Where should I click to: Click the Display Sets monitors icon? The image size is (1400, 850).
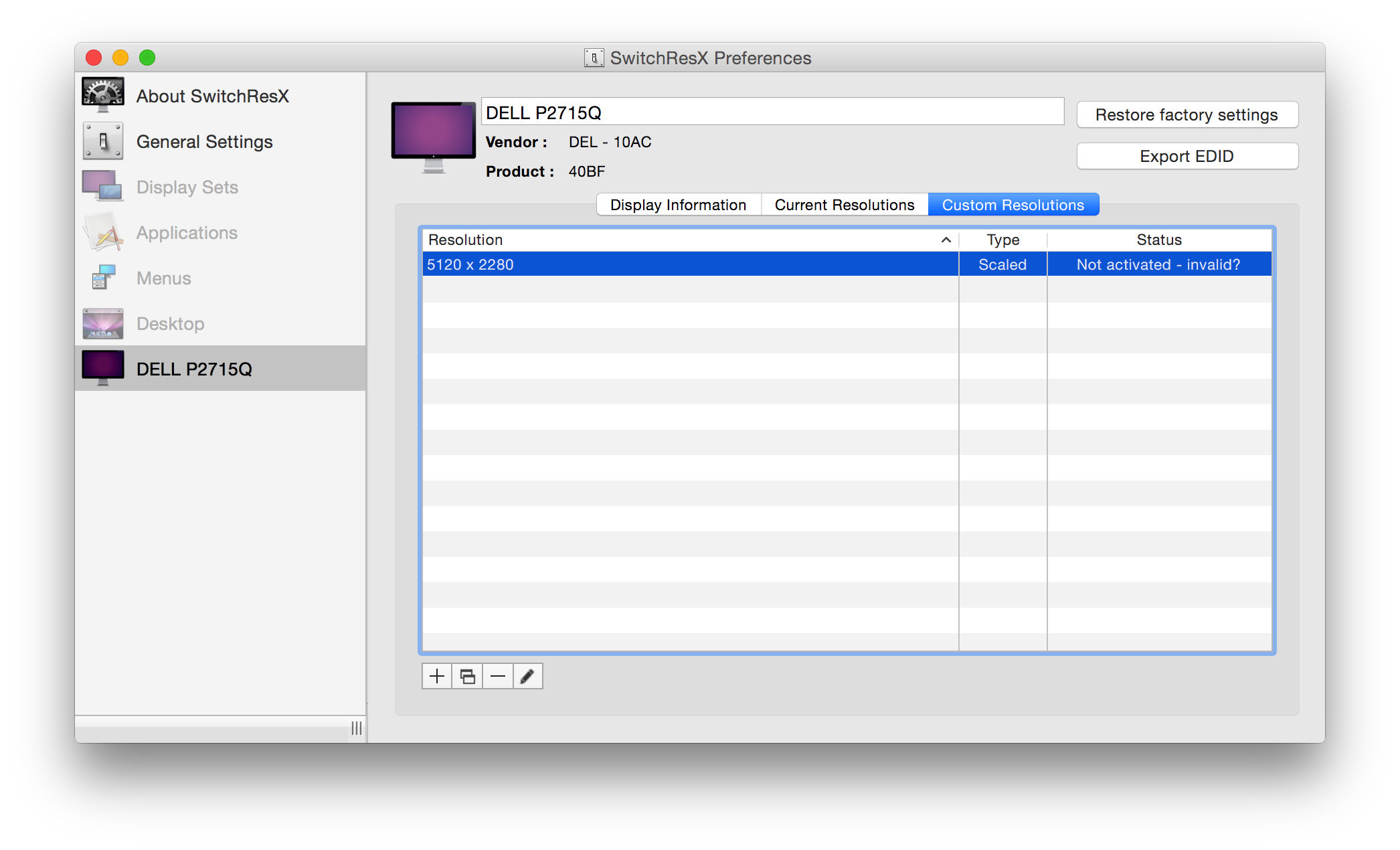(x=102, y=186)
